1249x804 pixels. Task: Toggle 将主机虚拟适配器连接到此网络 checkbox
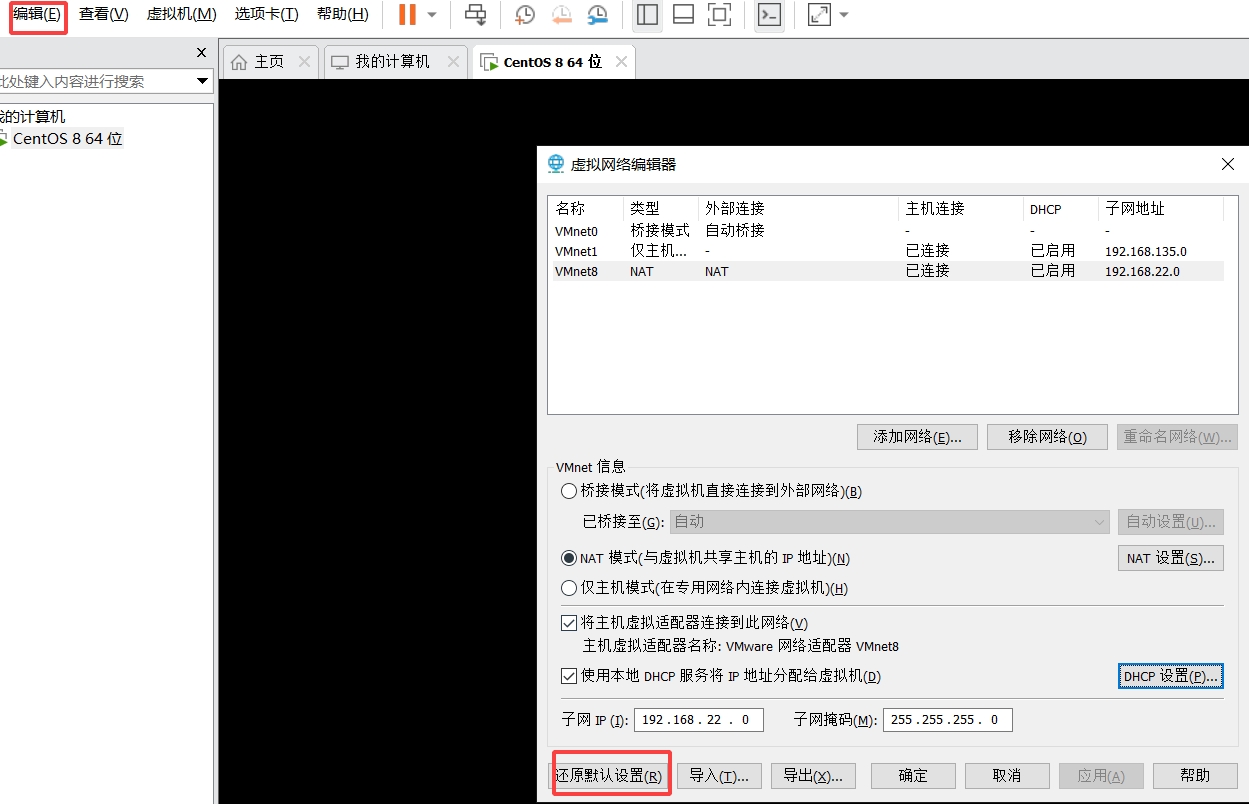569,623
